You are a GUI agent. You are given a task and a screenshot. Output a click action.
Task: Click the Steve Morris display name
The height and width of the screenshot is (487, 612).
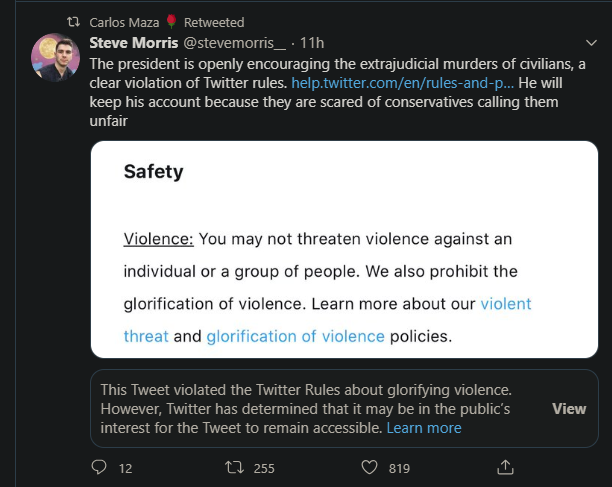coord(133,43)
